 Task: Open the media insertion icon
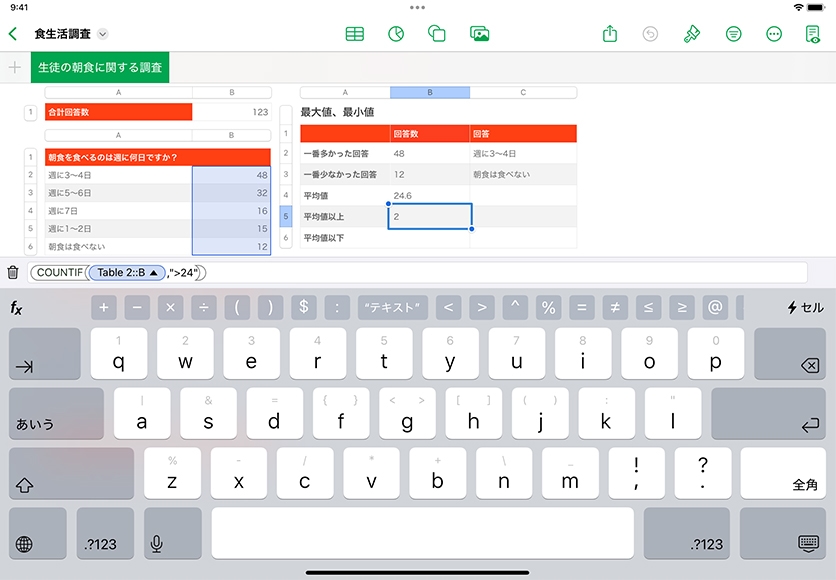[x=479, y=33]
